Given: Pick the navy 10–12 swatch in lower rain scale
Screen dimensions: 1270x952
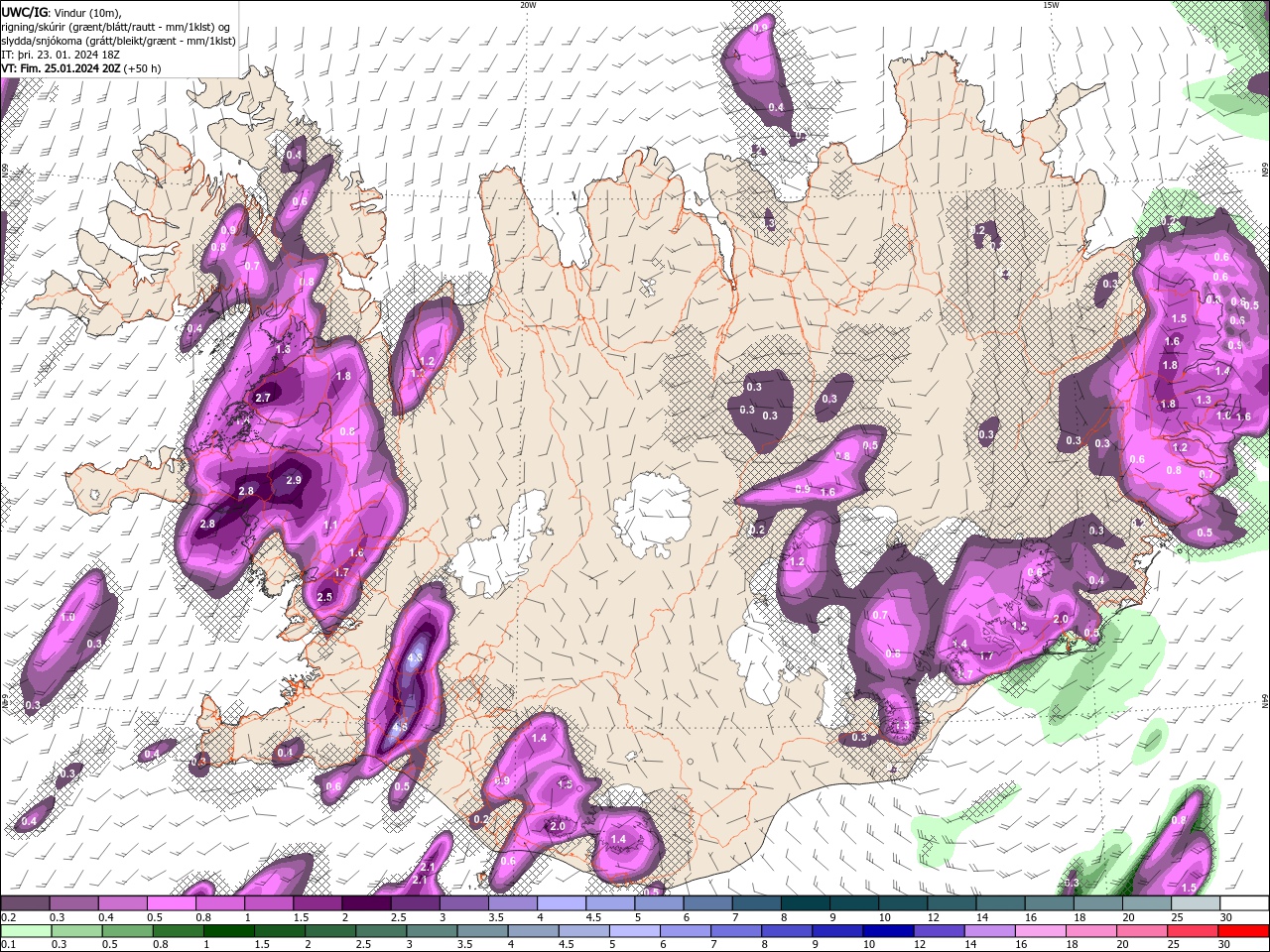Looking at the screenshot, I should tap(888, 931).
